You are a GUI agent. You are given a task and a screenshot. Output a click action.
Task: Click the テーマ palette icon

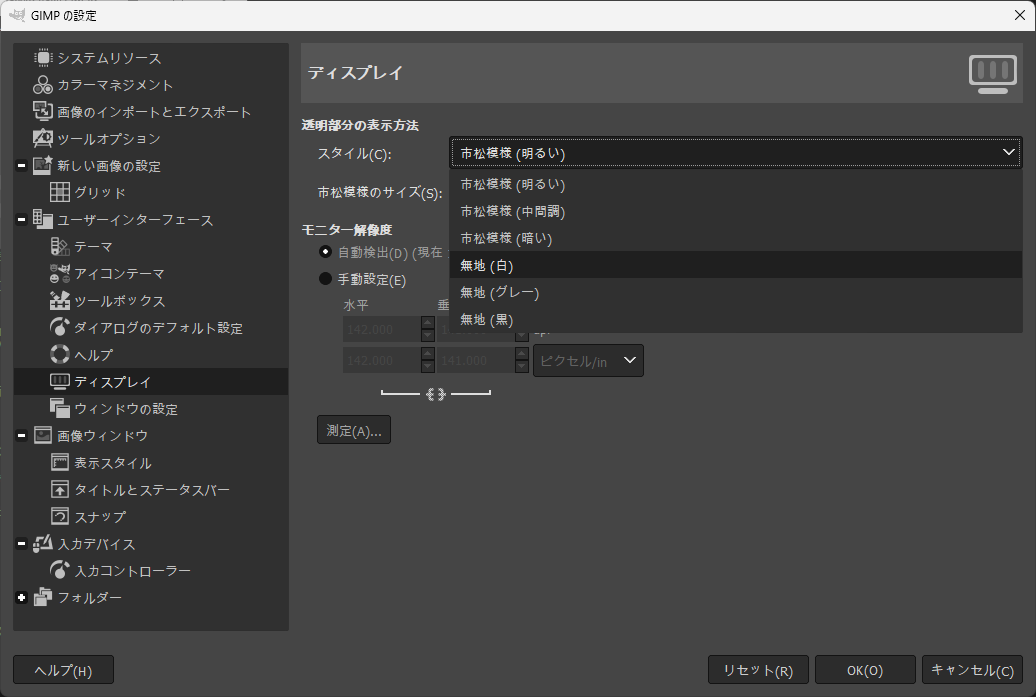pyautogui.click(x=59, y=246)
